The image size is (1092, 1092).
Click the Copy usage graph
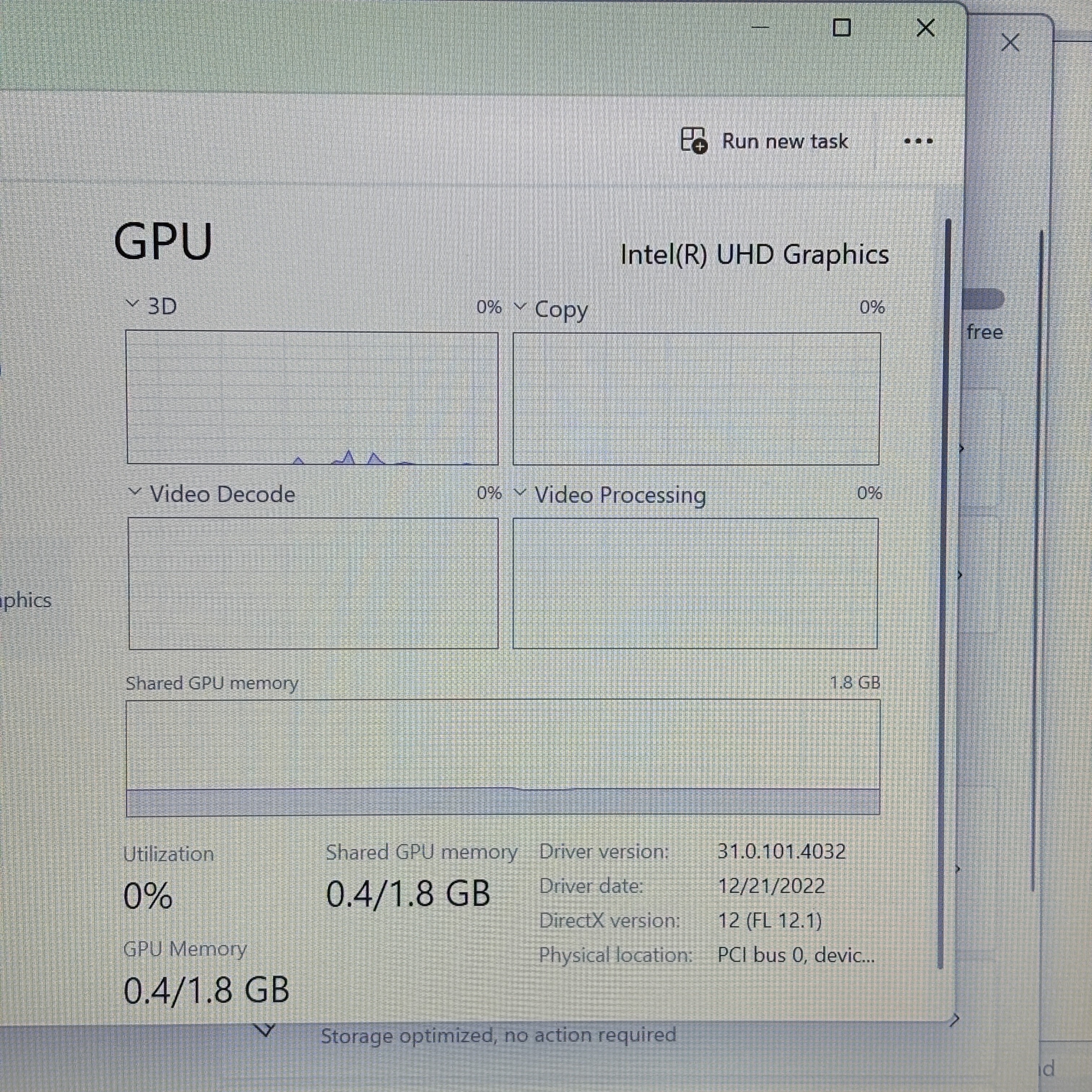coord(696,398)
